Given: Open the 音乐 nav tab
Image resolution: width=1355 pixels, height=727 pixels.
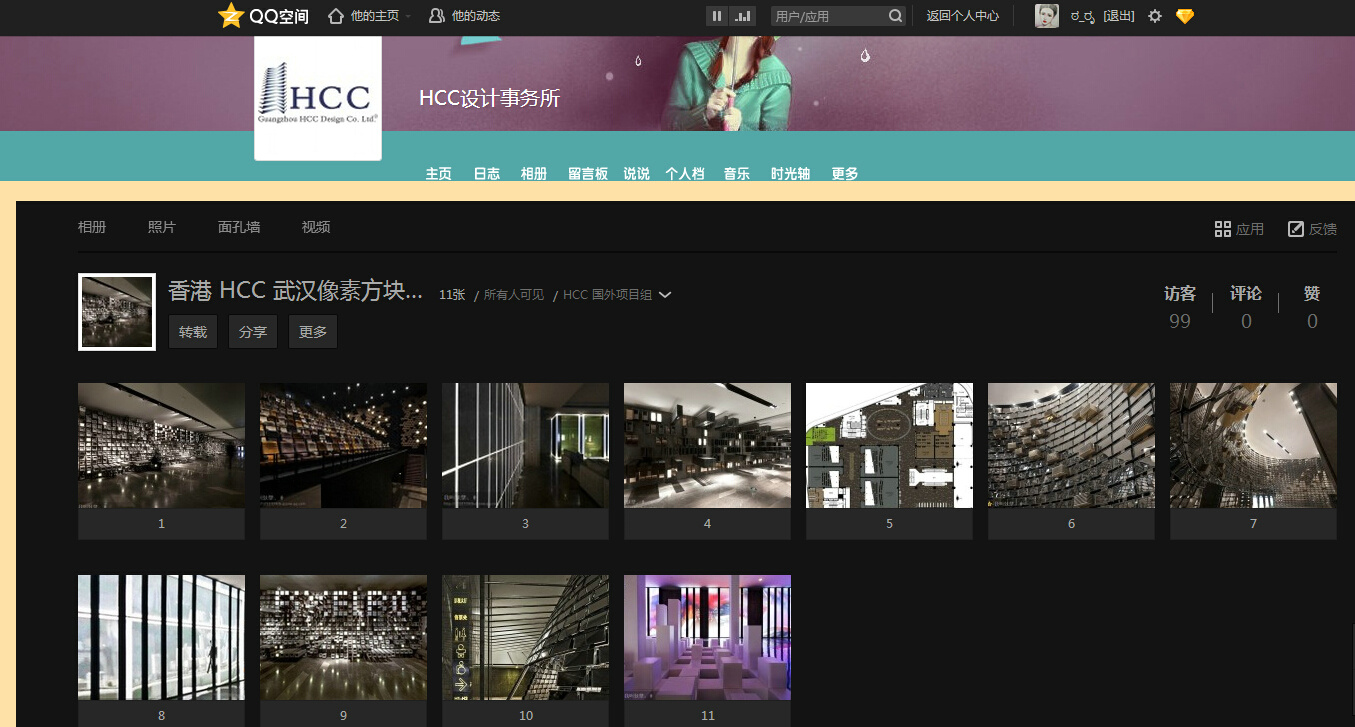Looking at the screenshot, I should [x=737, y=174].
